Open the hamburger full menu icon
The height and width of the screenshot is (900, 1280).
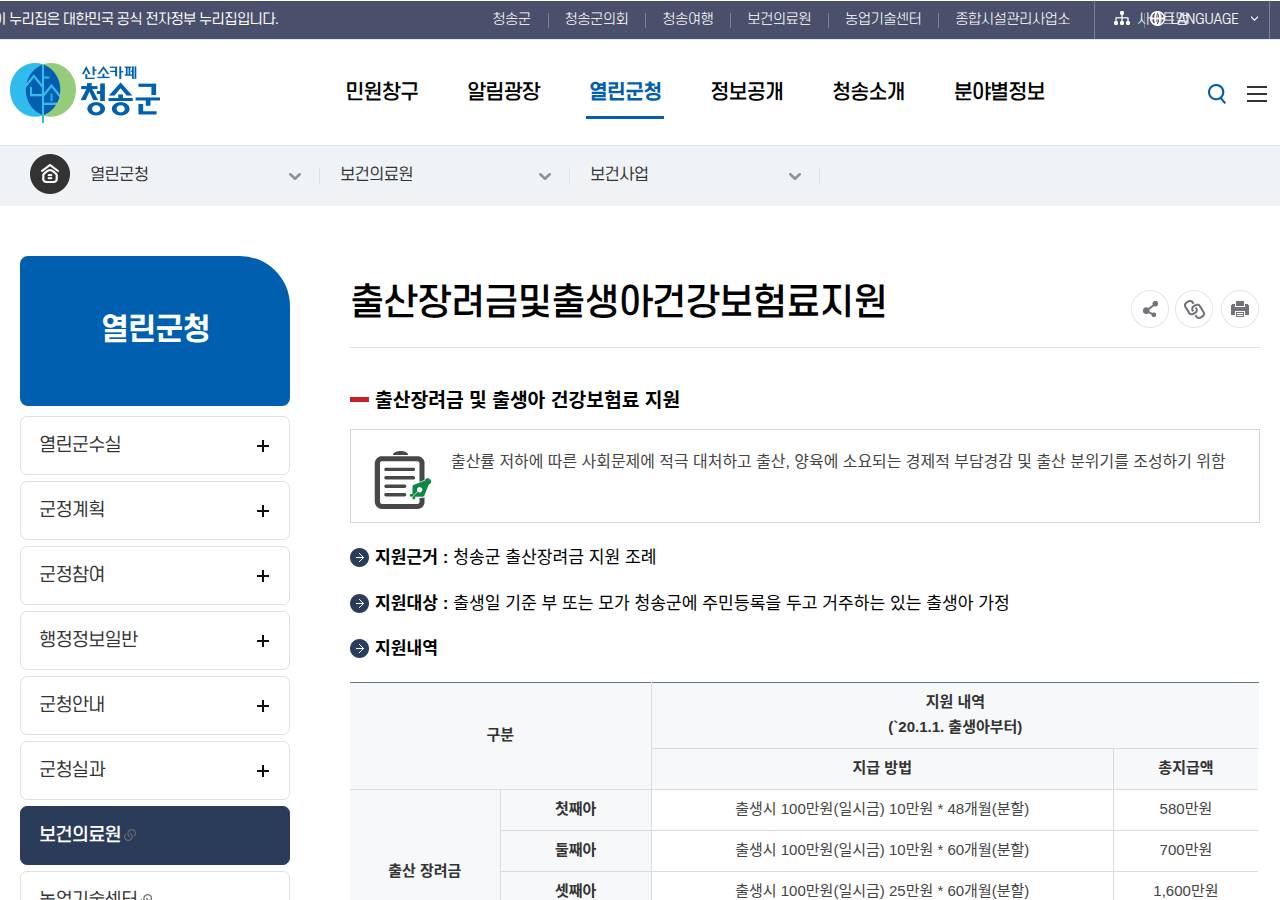pyautogui.click(x=1257, y=94)
